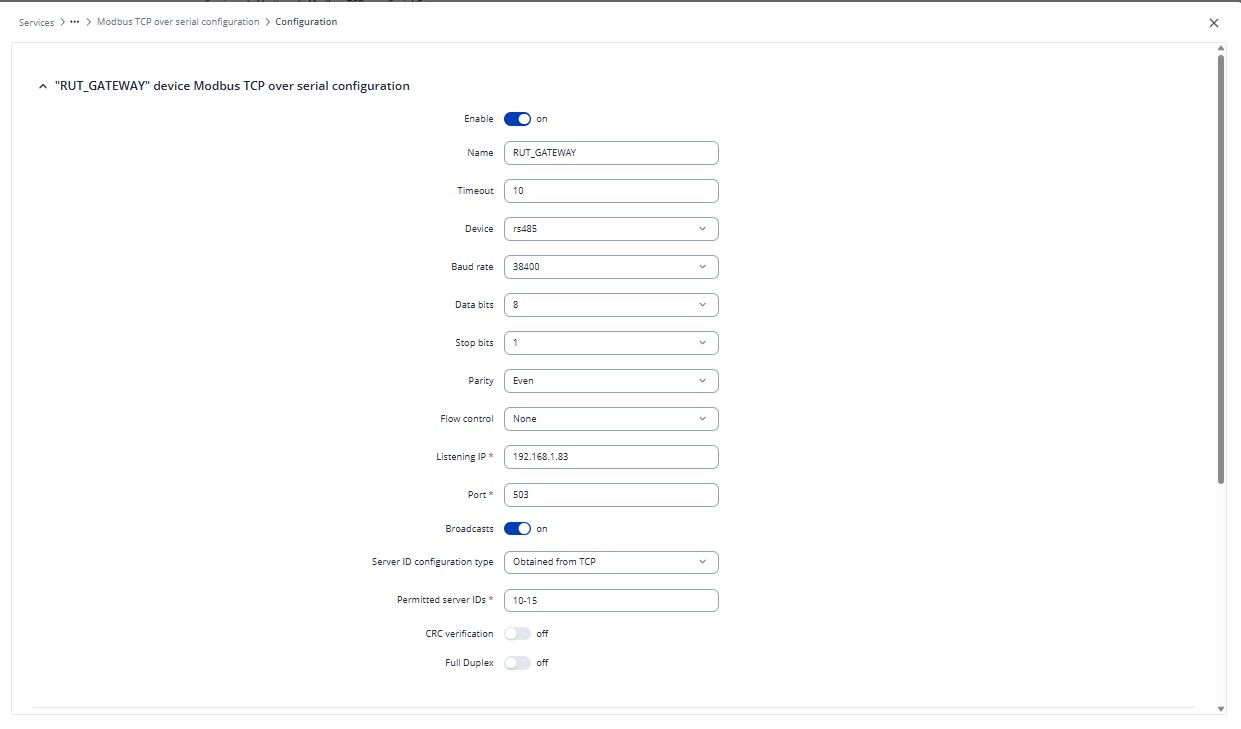Viewport: 1241px width, 729px height.
Task: Disable the Enable toggle switch
Action: coord(517,119)
